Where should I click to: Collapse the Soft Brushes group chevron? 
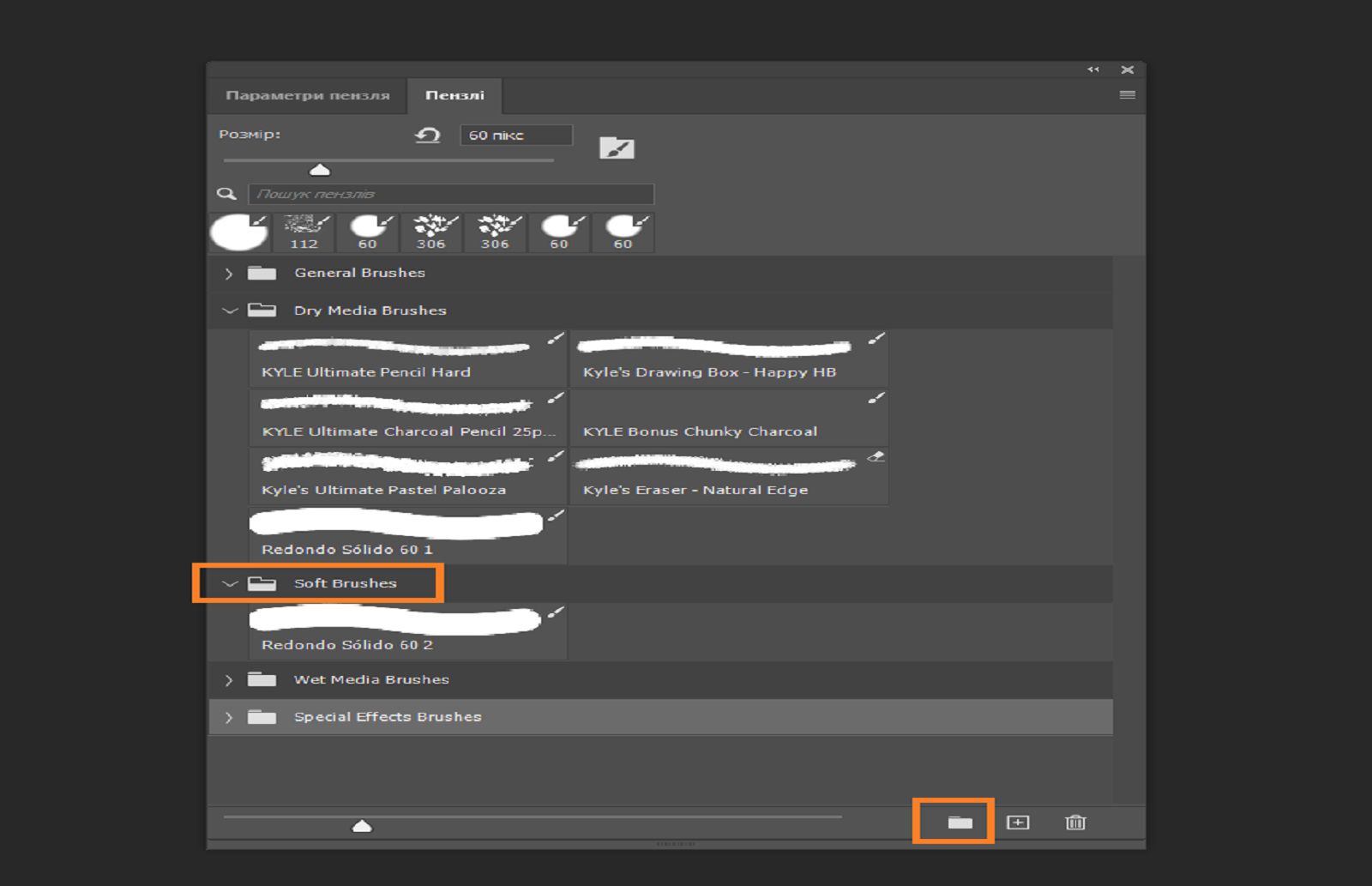click(x=229, y=583)
